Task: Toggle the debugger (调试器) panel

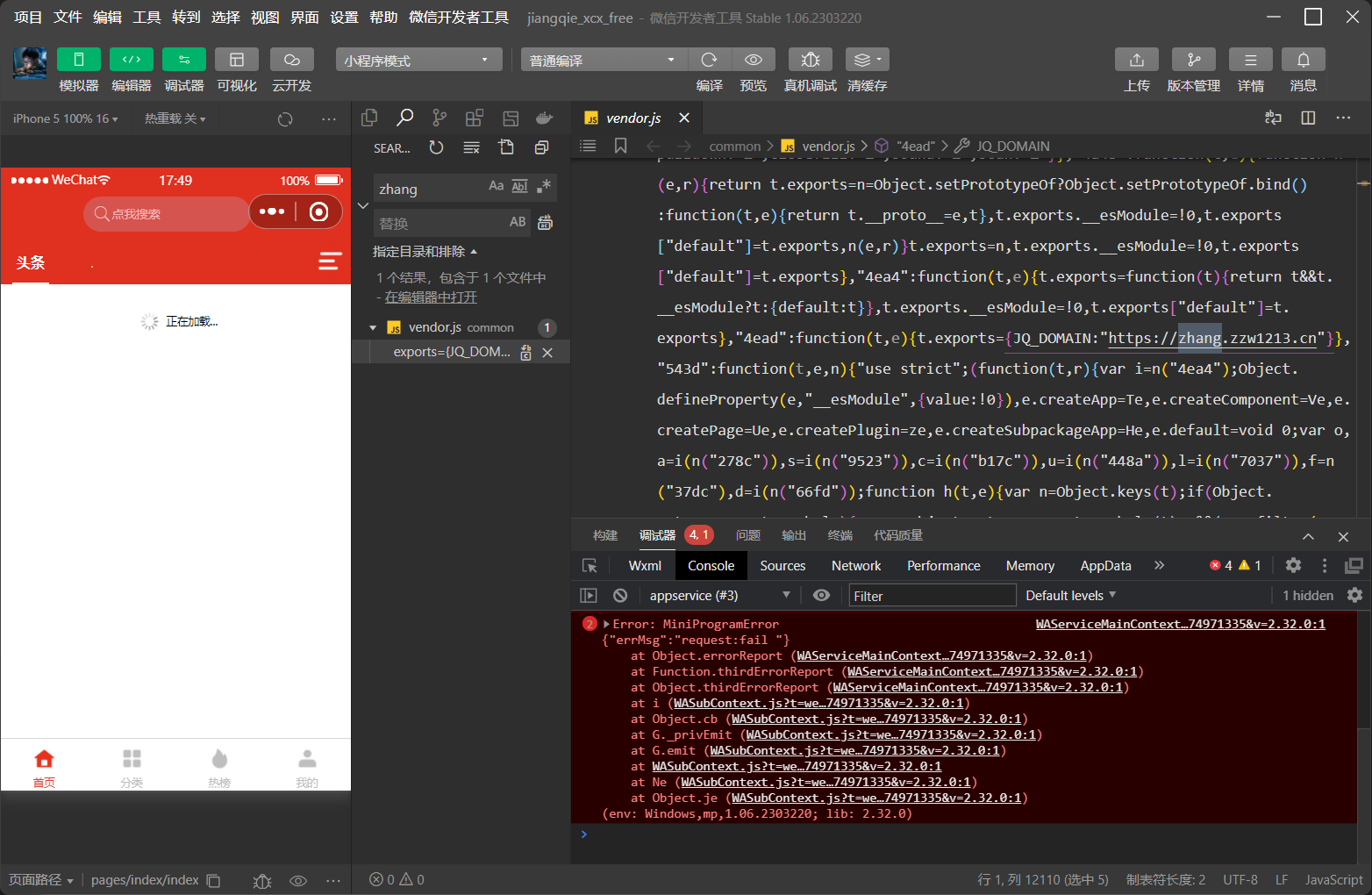Action: coord(184,60)
